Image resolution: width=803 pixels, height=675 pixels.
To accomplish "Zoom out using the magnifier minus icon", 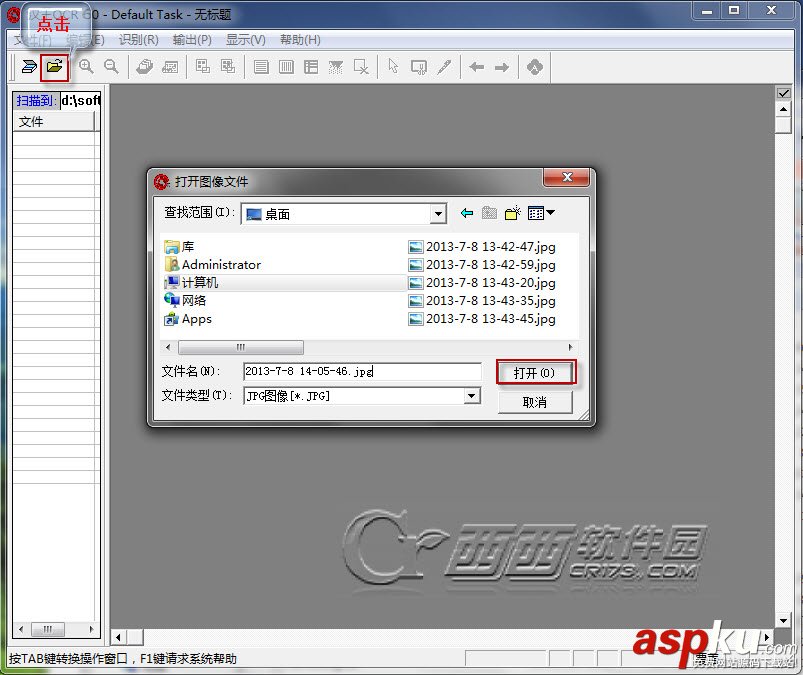I will tap(110, 66).
